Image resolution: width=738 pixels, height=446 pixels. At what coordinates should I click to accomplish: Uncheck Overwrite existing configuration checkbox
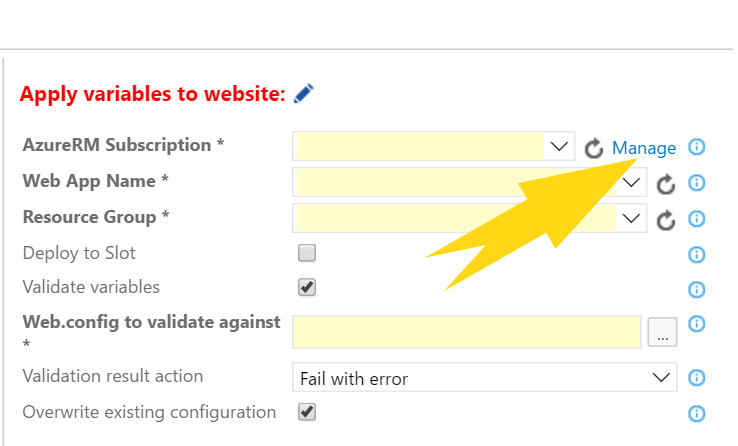(x=307, y=412)
